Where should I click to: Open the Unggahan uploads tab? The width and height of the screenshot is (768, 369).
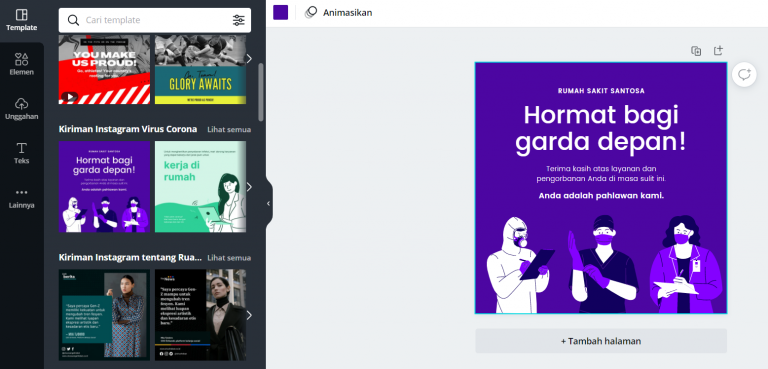(x=22, y=109)
